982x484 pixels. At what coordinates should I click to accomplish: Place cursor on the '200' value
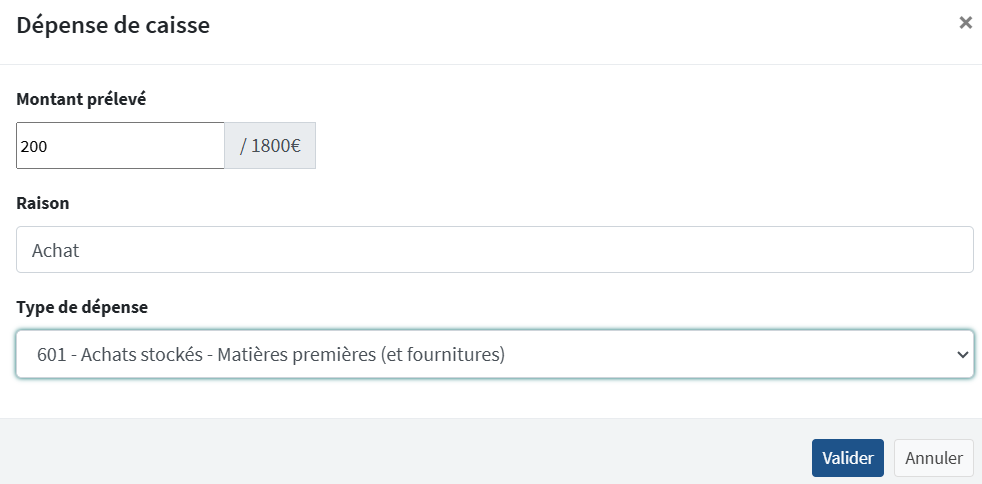(34, 146)
